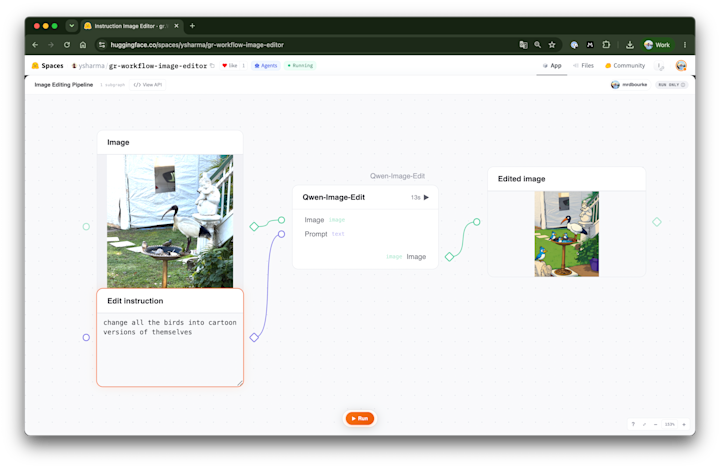
Task: Click the like heart button
Action: point(230,66)
